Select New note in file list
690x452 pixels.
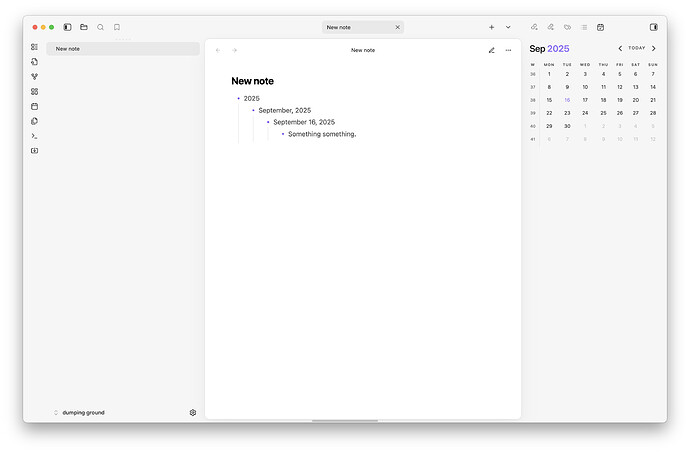123,49
